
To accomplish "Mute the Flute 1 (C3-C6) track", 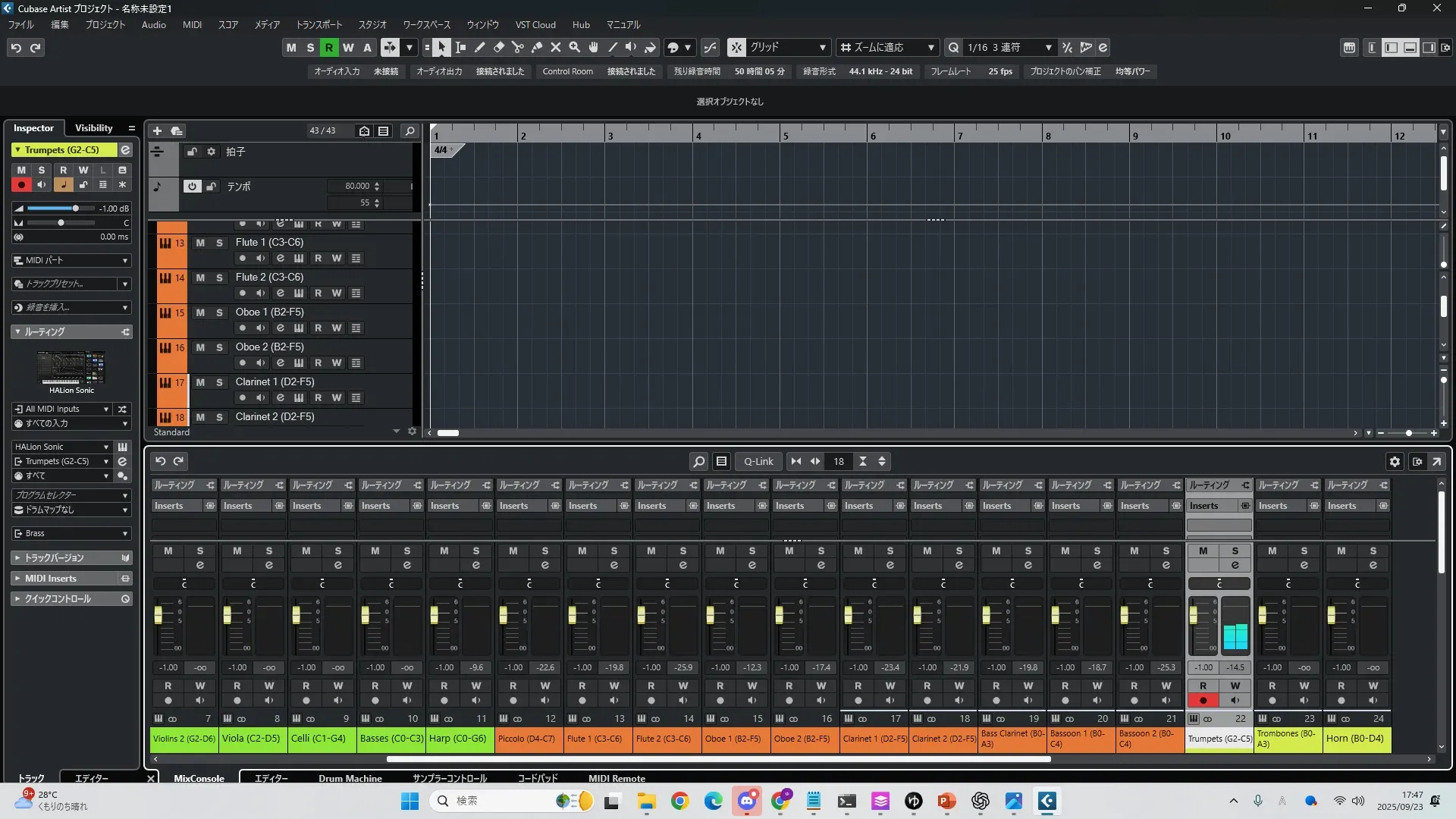I will click(200, 243).
